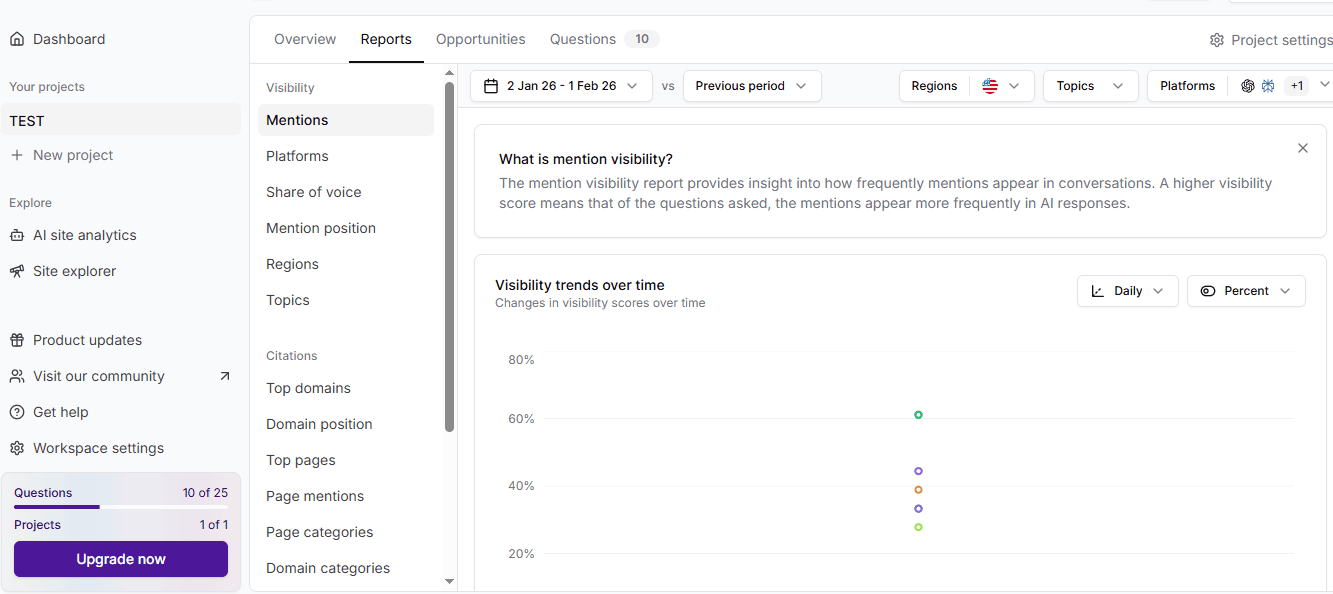Screen dimensions: 1333x594
Task: Click the Questions count badge 10
Action: point(642,39)
